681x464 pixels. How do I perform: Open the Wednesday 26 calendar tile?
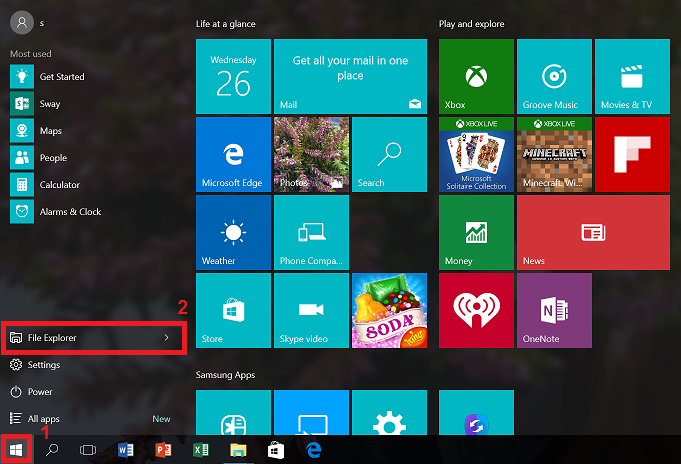pos(233,76)
